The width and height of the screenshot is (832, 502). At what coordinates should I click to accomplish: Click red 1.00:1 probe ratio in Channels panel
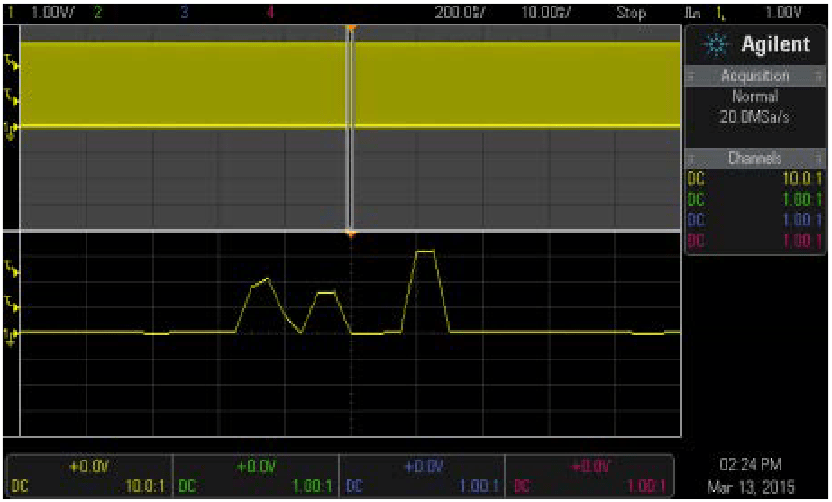[802, 241]
